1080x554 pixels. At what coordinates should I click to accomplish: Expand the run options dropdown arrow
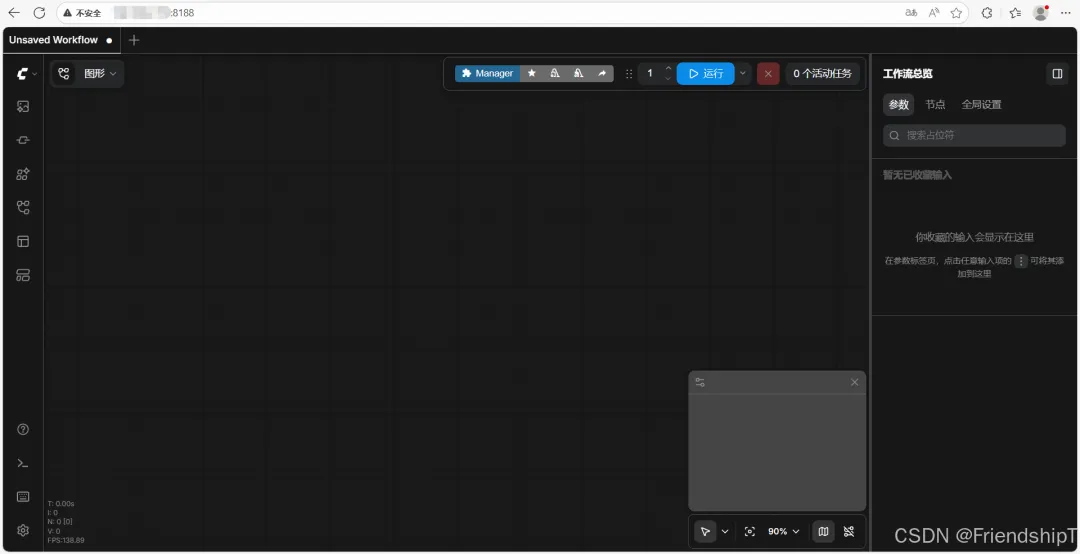[742, 73]
